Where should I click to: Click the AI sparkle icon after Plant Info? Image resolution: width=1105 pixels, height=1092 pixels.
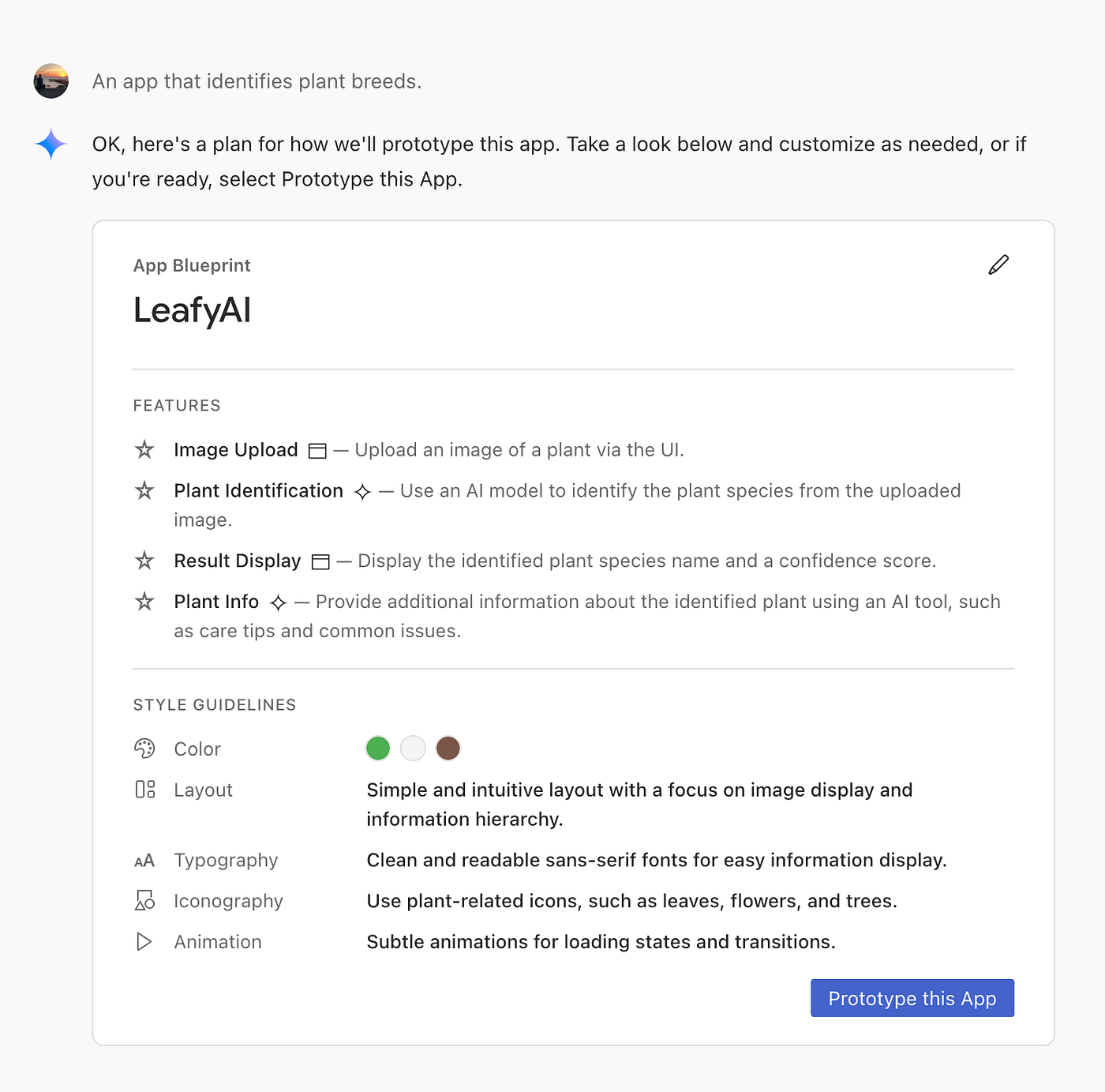click(278, 603)
